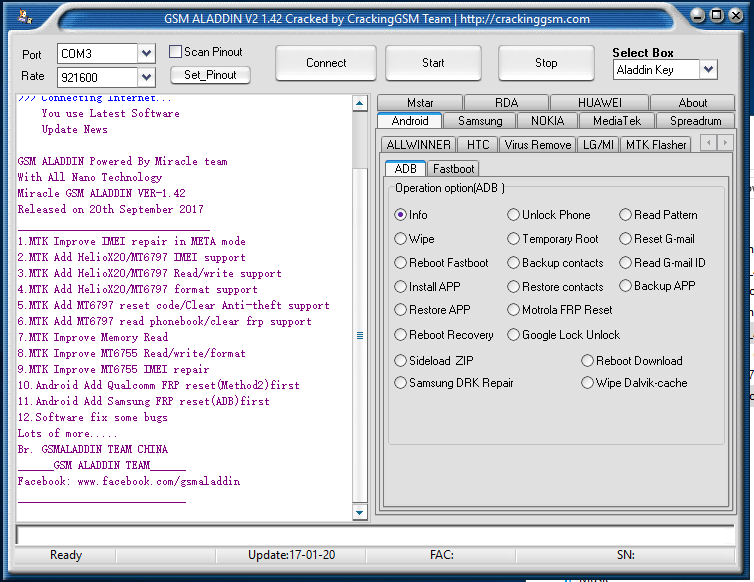The height and width of the screenshot is (582, 754).
Task: Switch to the Samsung tab
Action: pos(480,121)
